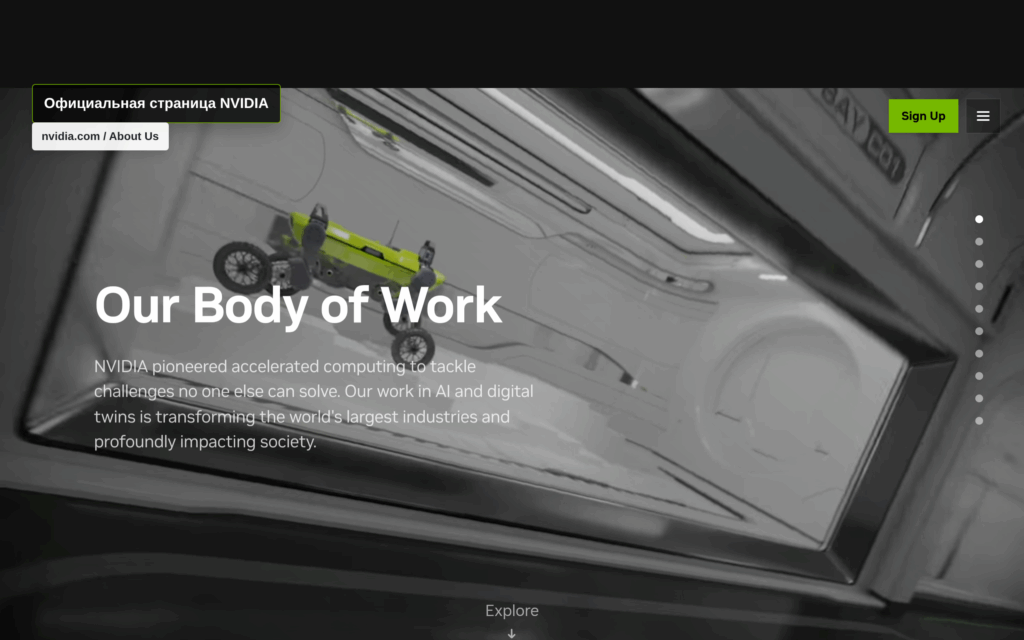
Task: Click the Официальная страница NVIDIA label
Action: coord(156,103)
